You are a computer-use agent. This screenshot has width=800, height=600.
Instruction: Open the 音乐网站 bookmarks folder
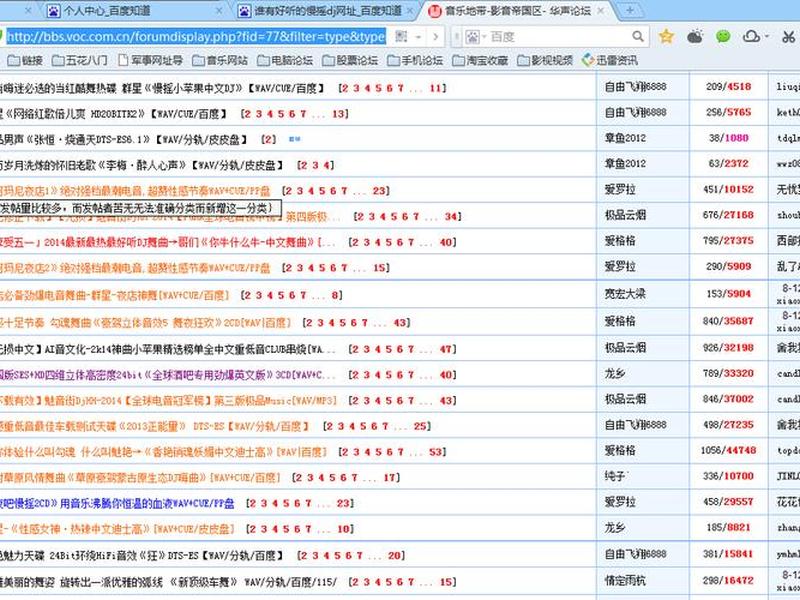point(220,60)
